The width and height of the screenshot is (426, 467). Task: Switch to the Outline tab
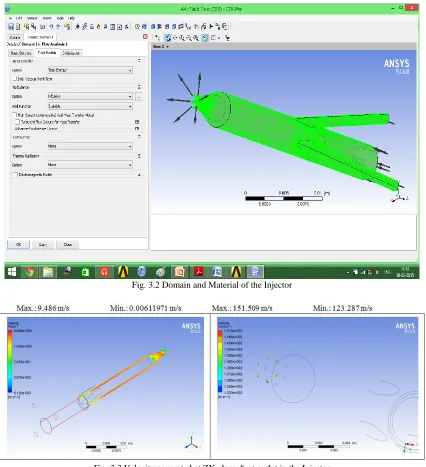pyautogui.click(x=15, y=37)
